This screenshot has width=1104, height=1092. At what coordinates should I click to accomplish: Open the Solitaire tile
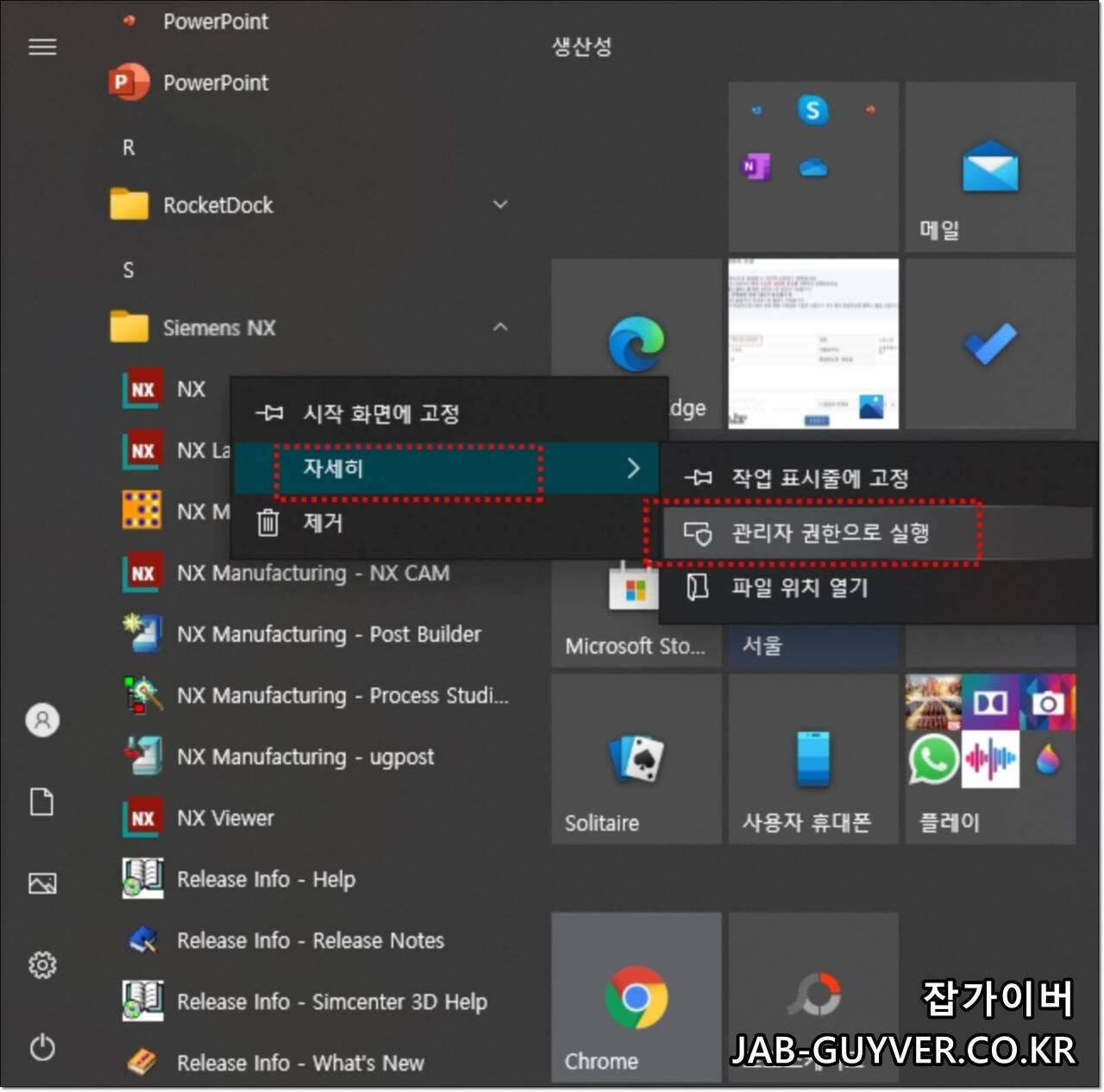pos(637,758)
